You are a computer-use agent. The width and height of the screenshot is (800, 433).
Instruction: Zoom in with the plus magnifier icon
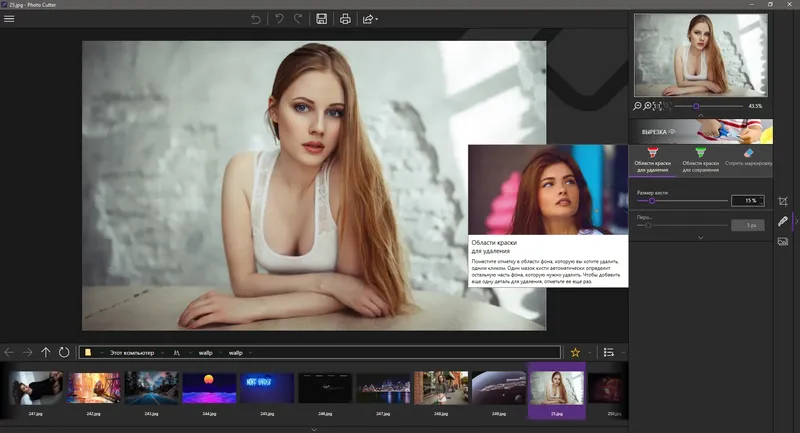point(647,106)
